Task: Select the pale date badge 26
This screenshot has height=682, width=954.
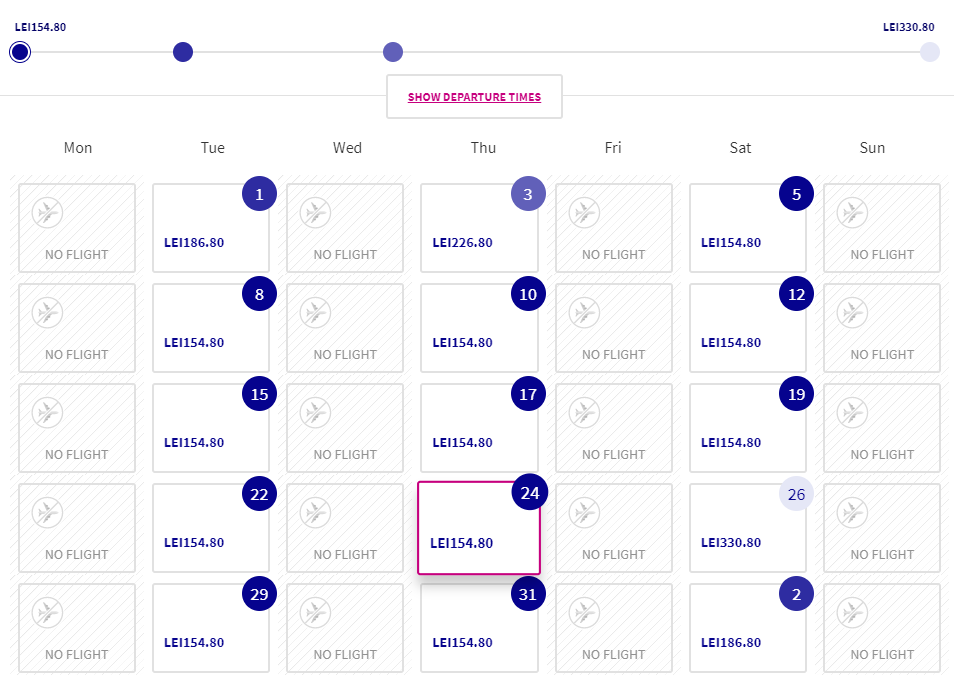Action: tap(796, 494)
